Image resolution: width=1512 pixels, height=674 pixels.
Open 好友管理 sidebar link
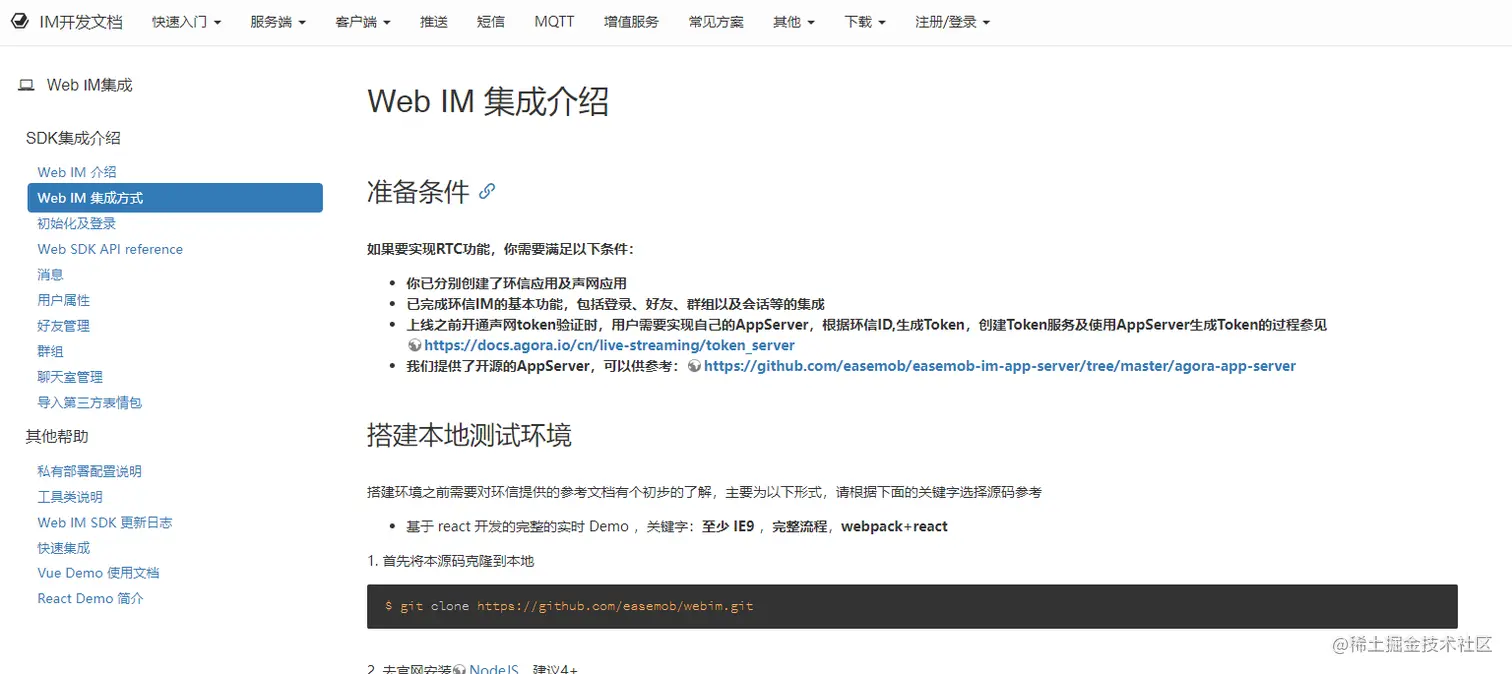point(64,326)
